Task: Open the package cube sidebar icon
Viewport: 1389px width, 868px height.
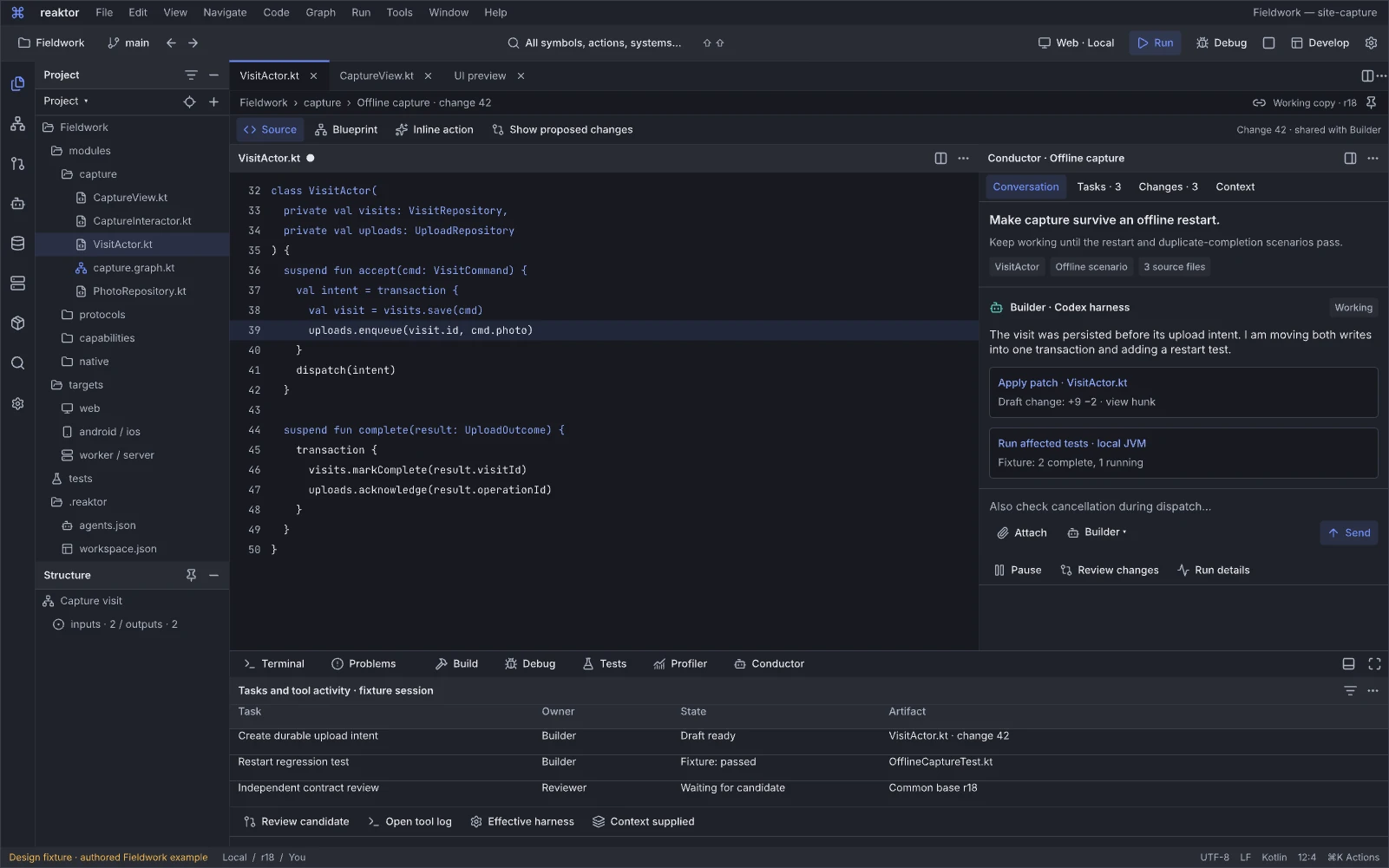Action: pyautogui.click(x=17, y=323)
